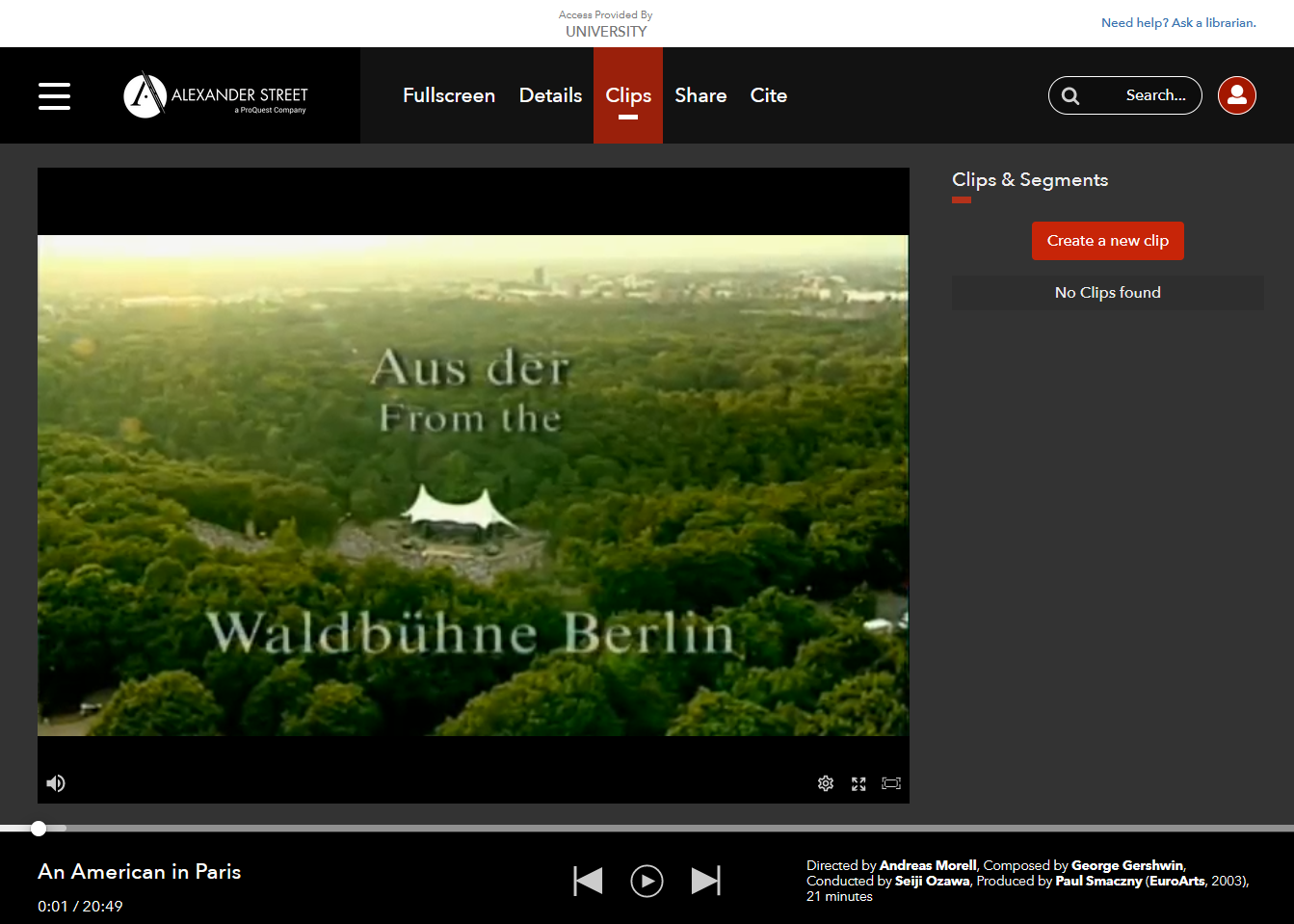
Task: Click the An American in Paris title
Action: pos(140,872)
